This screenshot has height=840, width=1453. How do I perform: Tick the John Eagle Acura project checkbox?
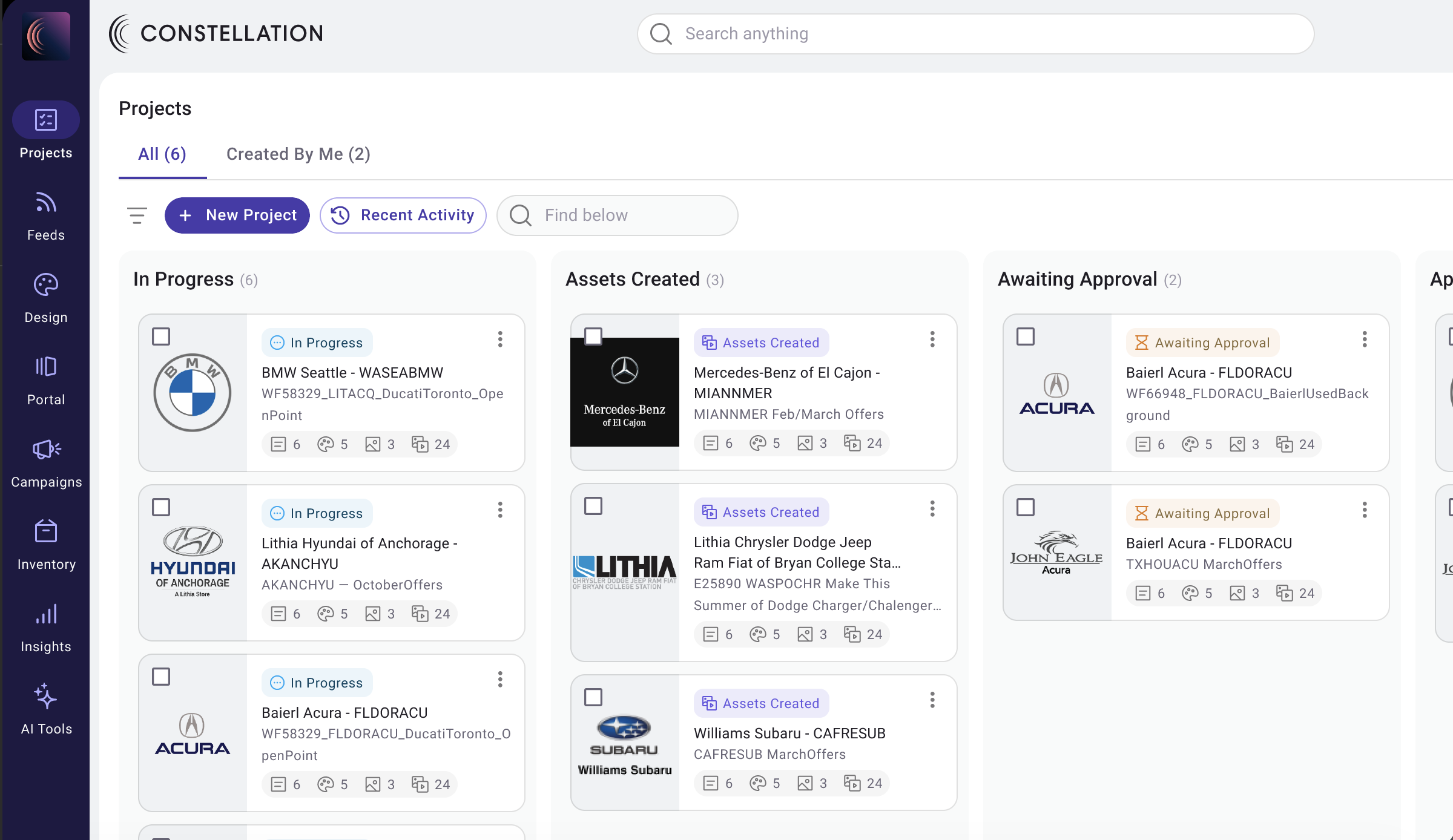pyautogui.click(x=1026, y=507)
